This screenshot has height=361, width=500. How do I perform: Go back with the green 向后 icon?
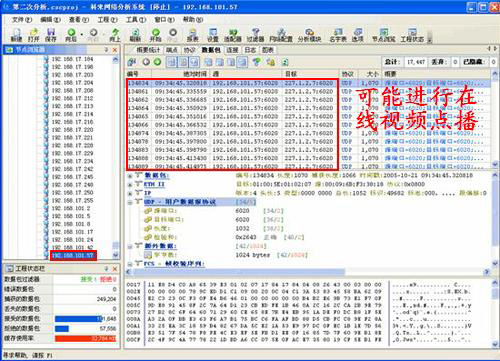pos(71,35)
